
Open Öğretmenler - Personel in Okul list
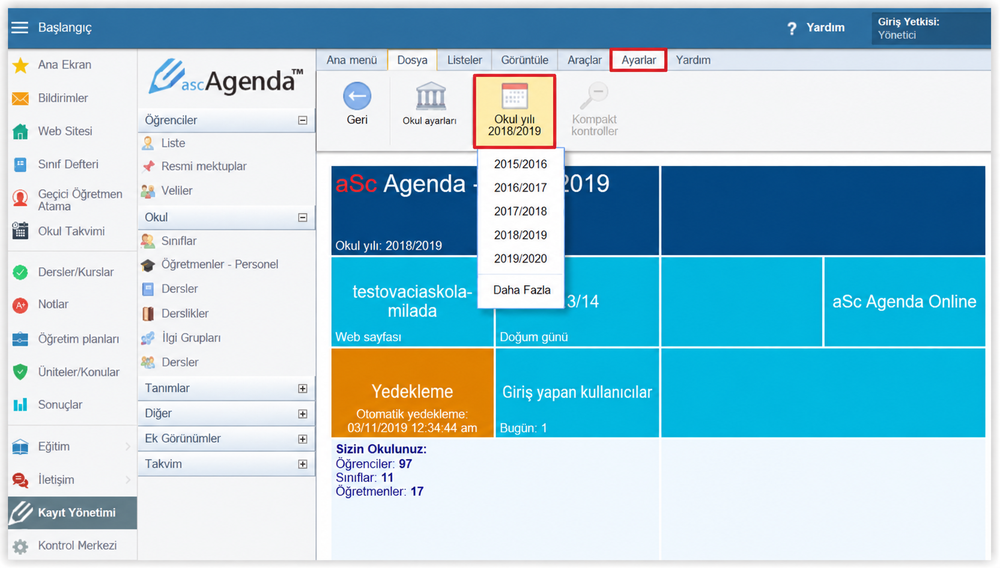click(x=219, y=265)
